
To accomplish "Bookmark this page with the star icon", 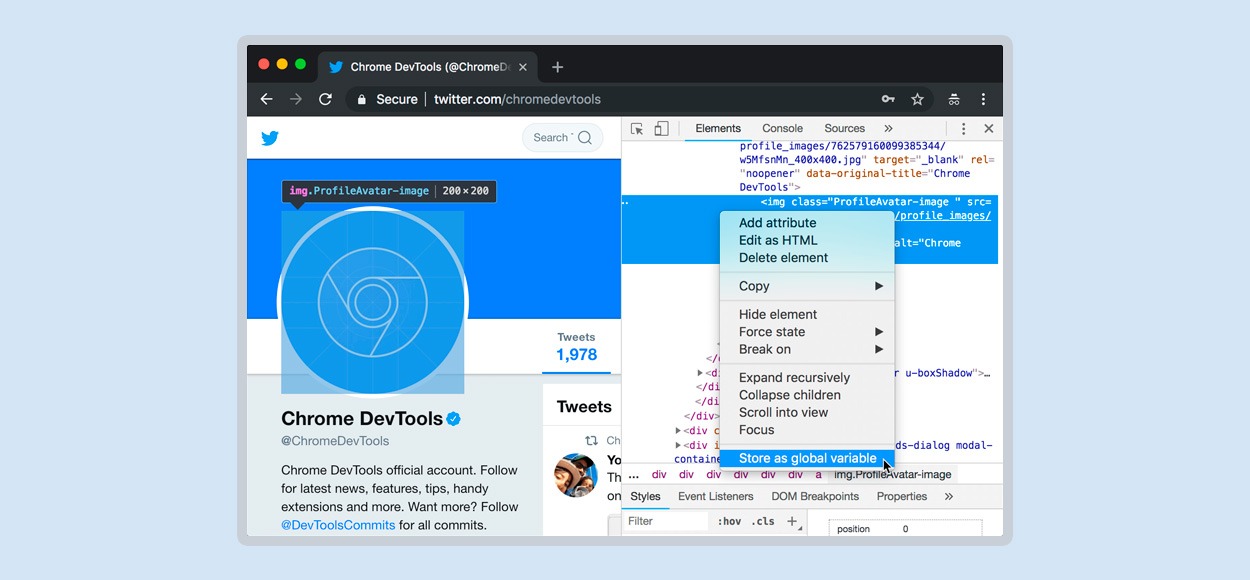I will coord(917,99).
